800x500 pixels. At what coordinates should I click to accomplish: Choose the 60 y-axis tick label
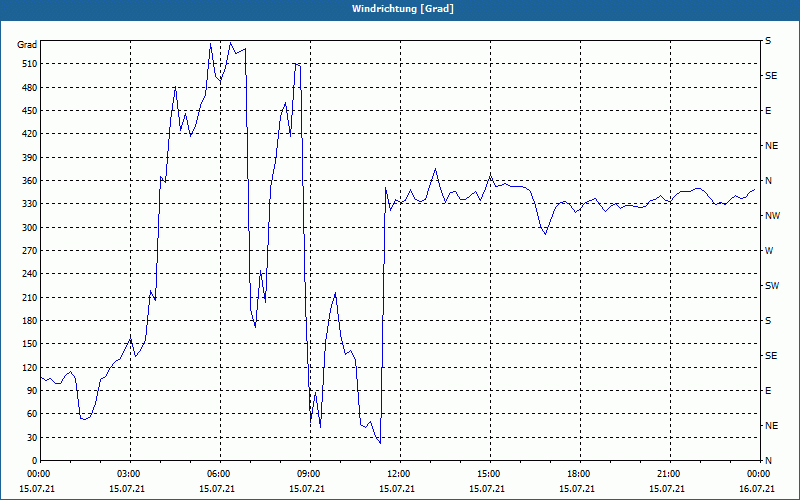tap(32, 414)
